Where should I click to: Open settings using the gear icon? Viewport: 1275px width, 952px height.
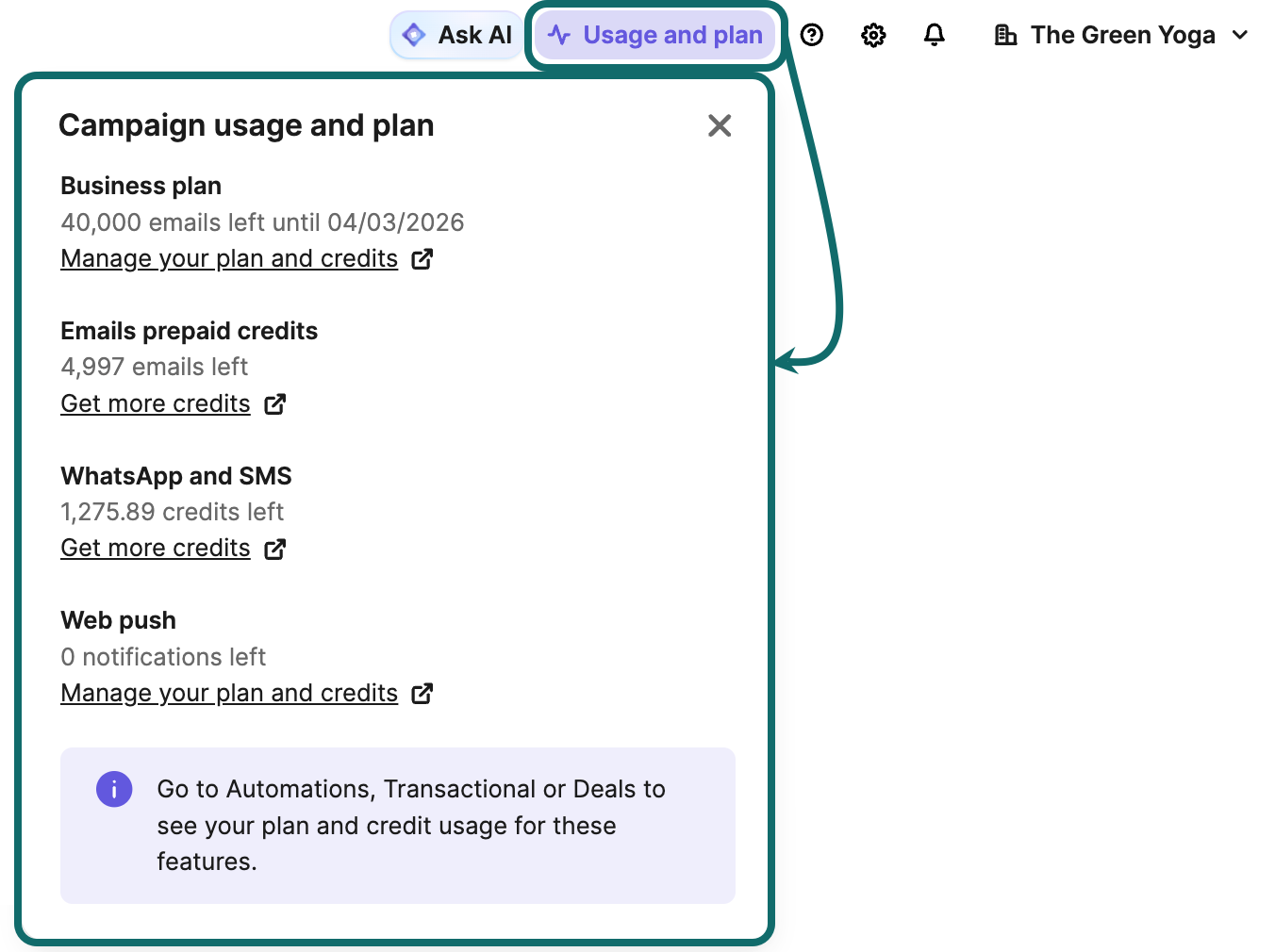click(873, 34)
